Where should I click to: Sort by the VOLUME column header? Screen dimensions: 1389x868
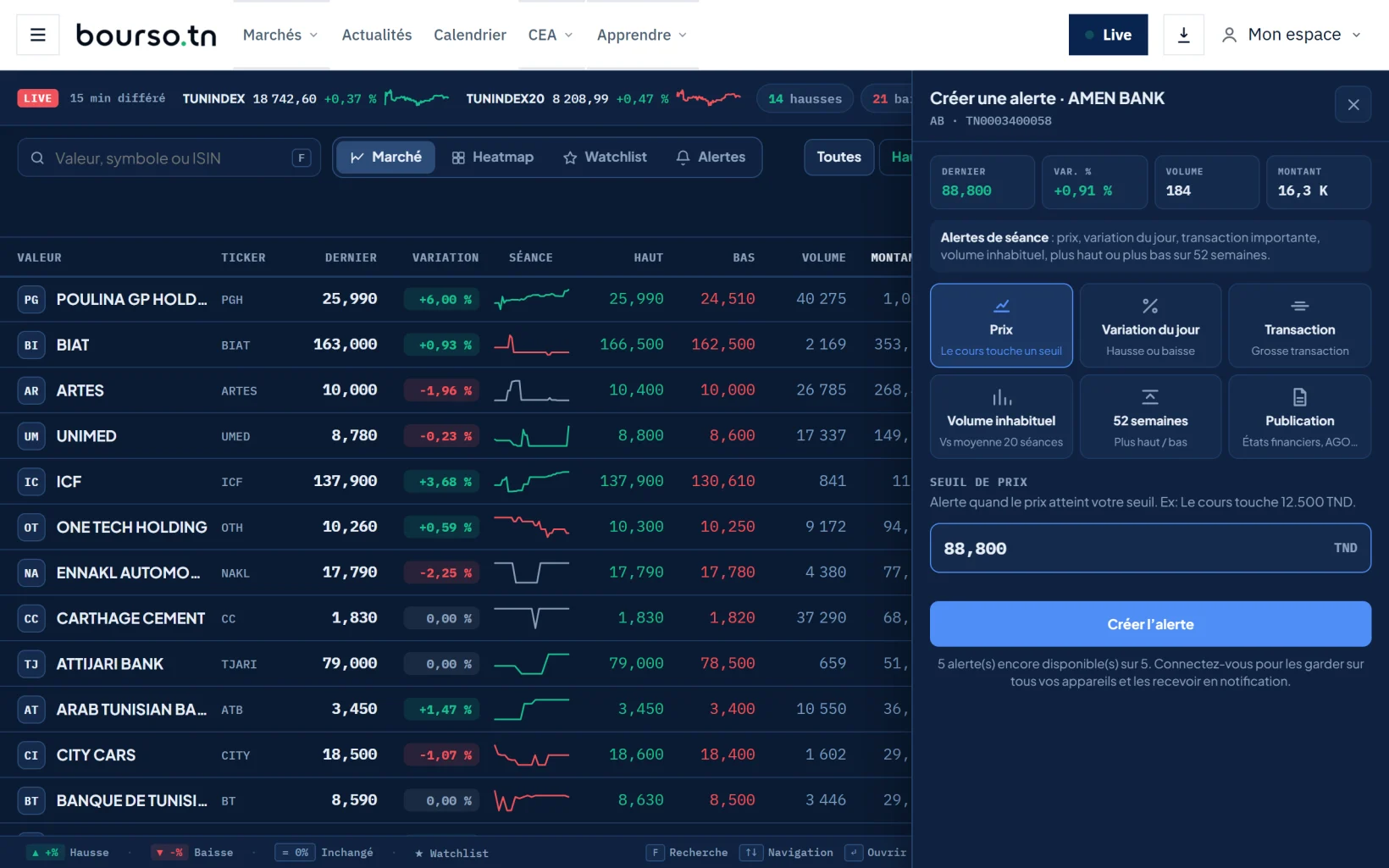click(823, 257)
